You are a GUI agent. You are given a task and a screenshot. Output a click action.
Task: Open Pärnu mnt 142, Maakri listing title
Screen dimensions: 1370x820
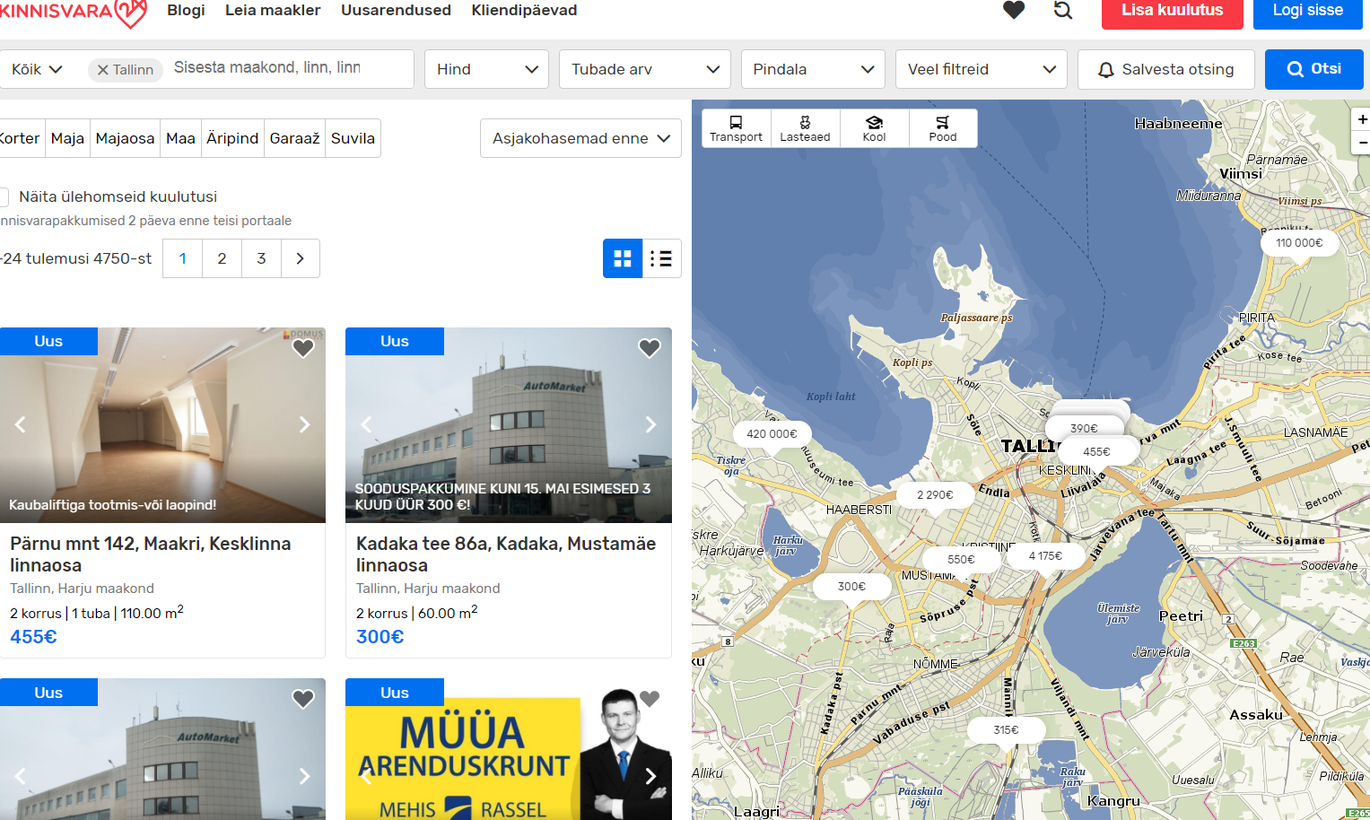pyautogui.click(x=151, y=554)
